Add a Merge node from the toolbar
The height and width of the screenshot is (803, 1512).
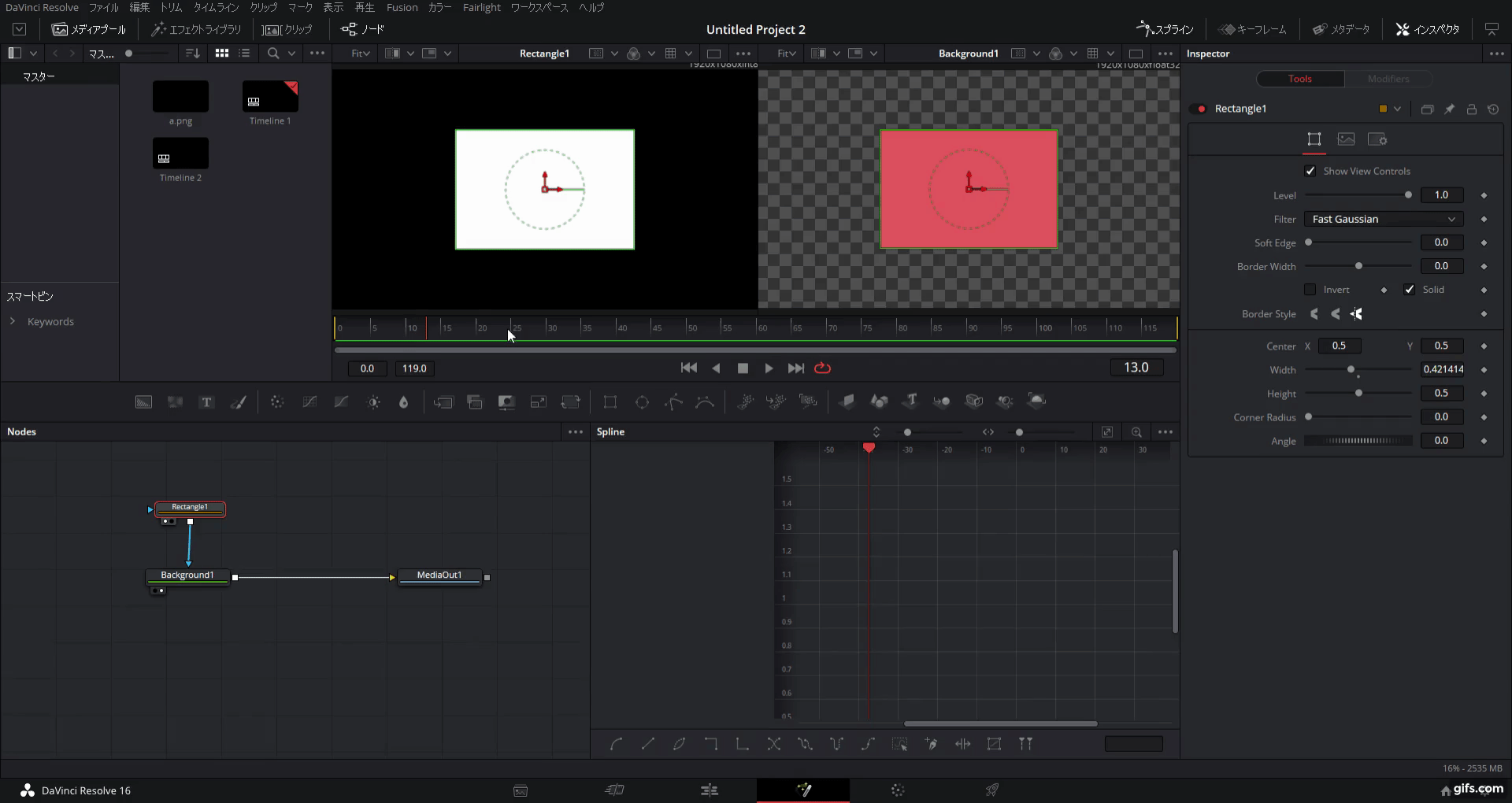point(443,401)
